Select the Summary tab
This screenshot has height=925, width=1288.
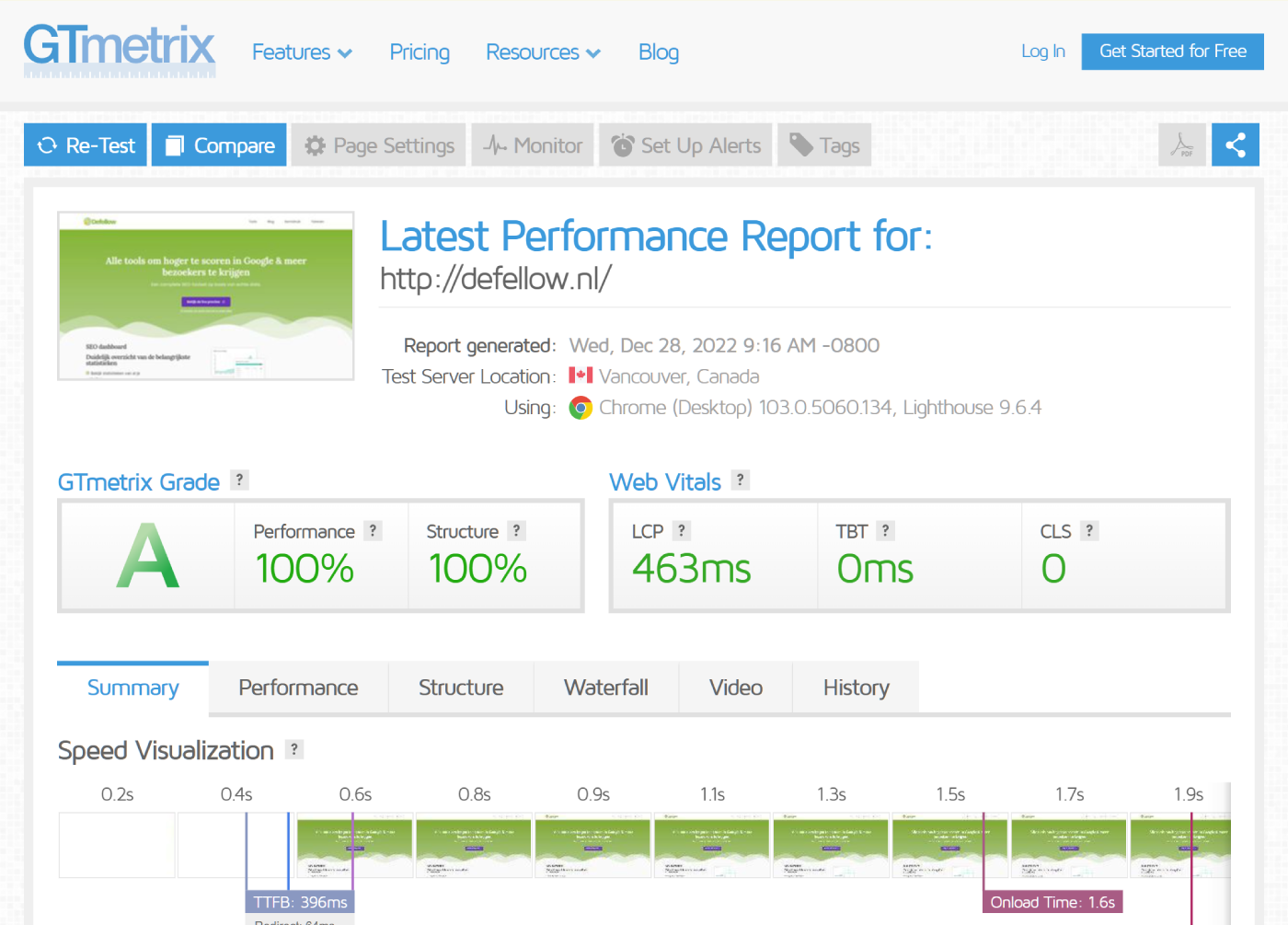point(132,688)
